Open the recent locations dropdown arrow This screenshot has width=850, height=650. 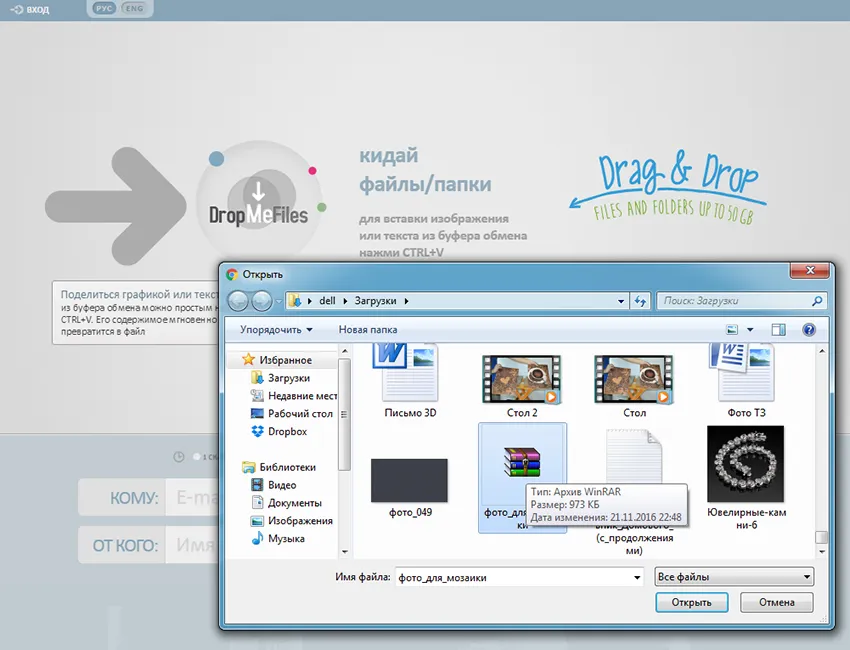(x=279, y=301)
